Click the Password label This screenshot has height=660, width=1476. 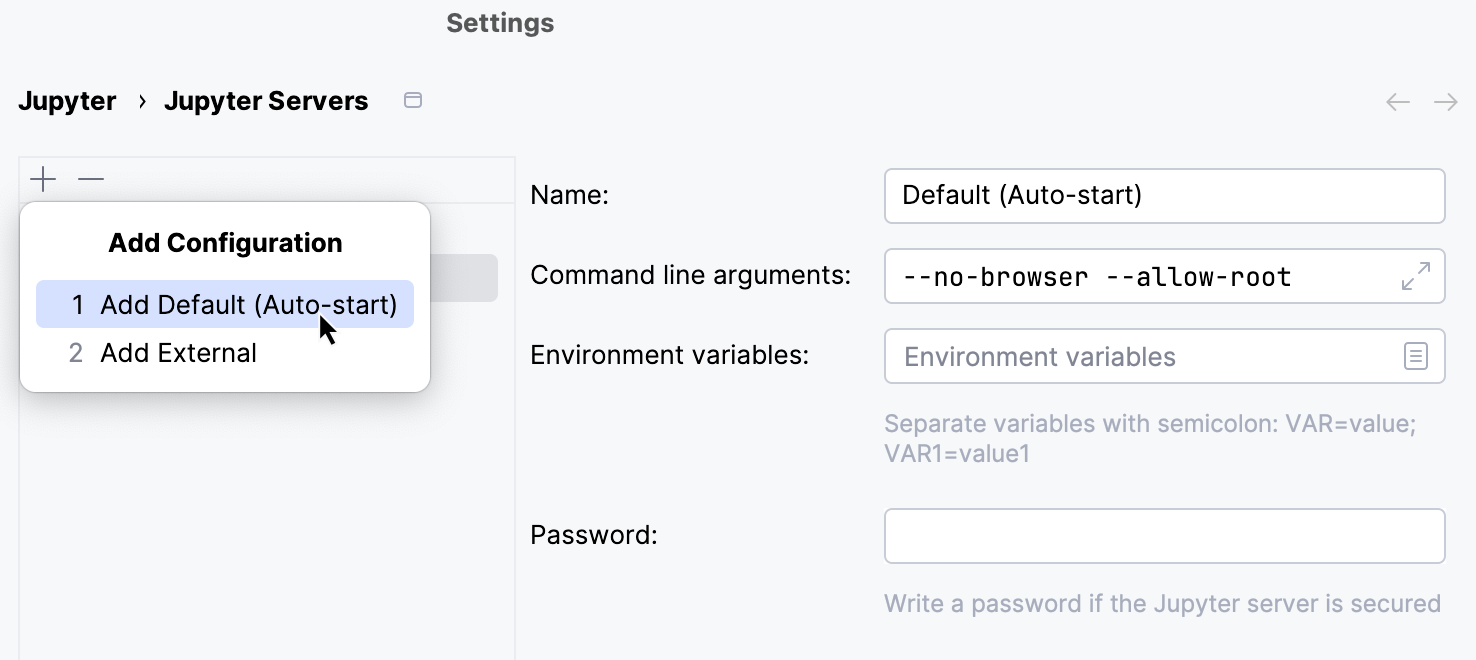point(593,535)
